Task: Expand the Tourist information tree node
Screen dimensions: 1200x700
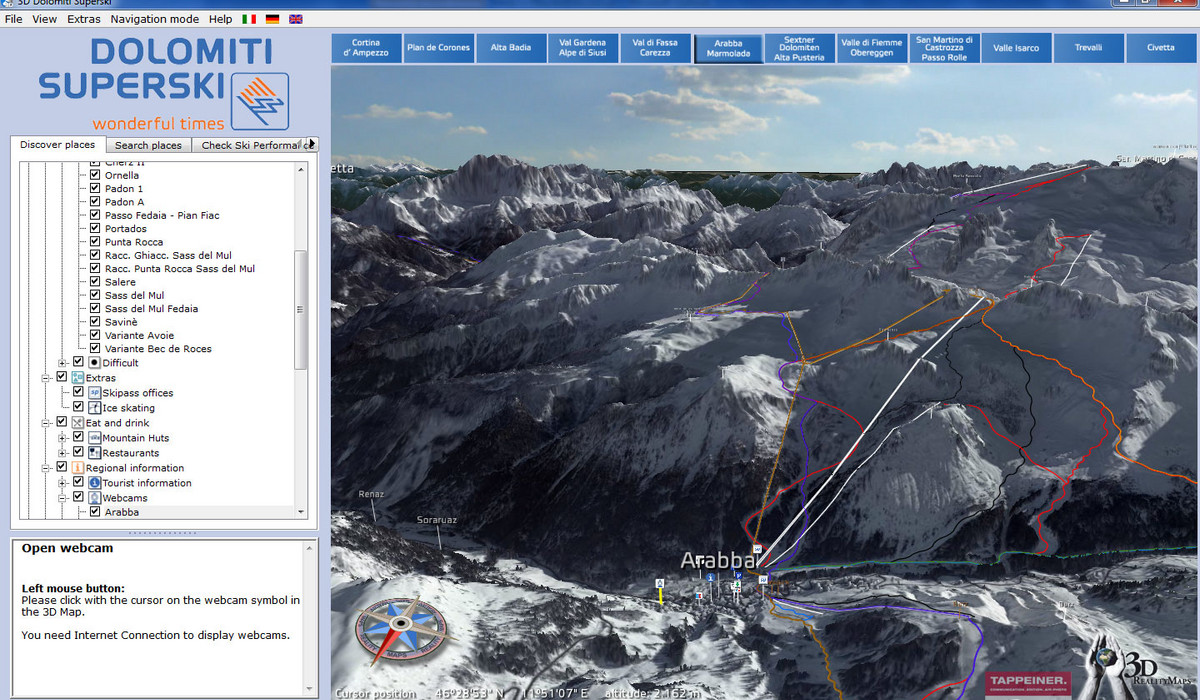Action: pos(62,483)
